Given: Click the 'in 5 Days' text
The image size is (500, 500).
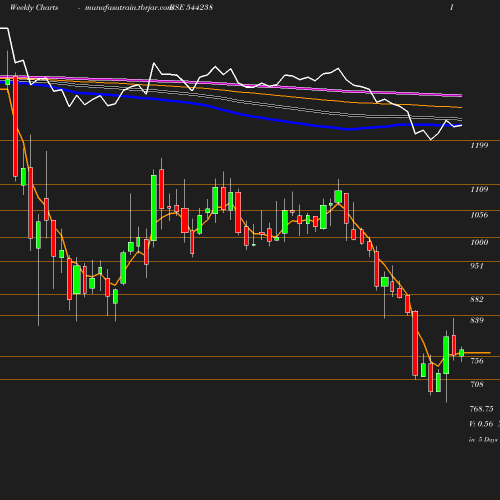Looking at the screenshot, I should click(483, 440).
